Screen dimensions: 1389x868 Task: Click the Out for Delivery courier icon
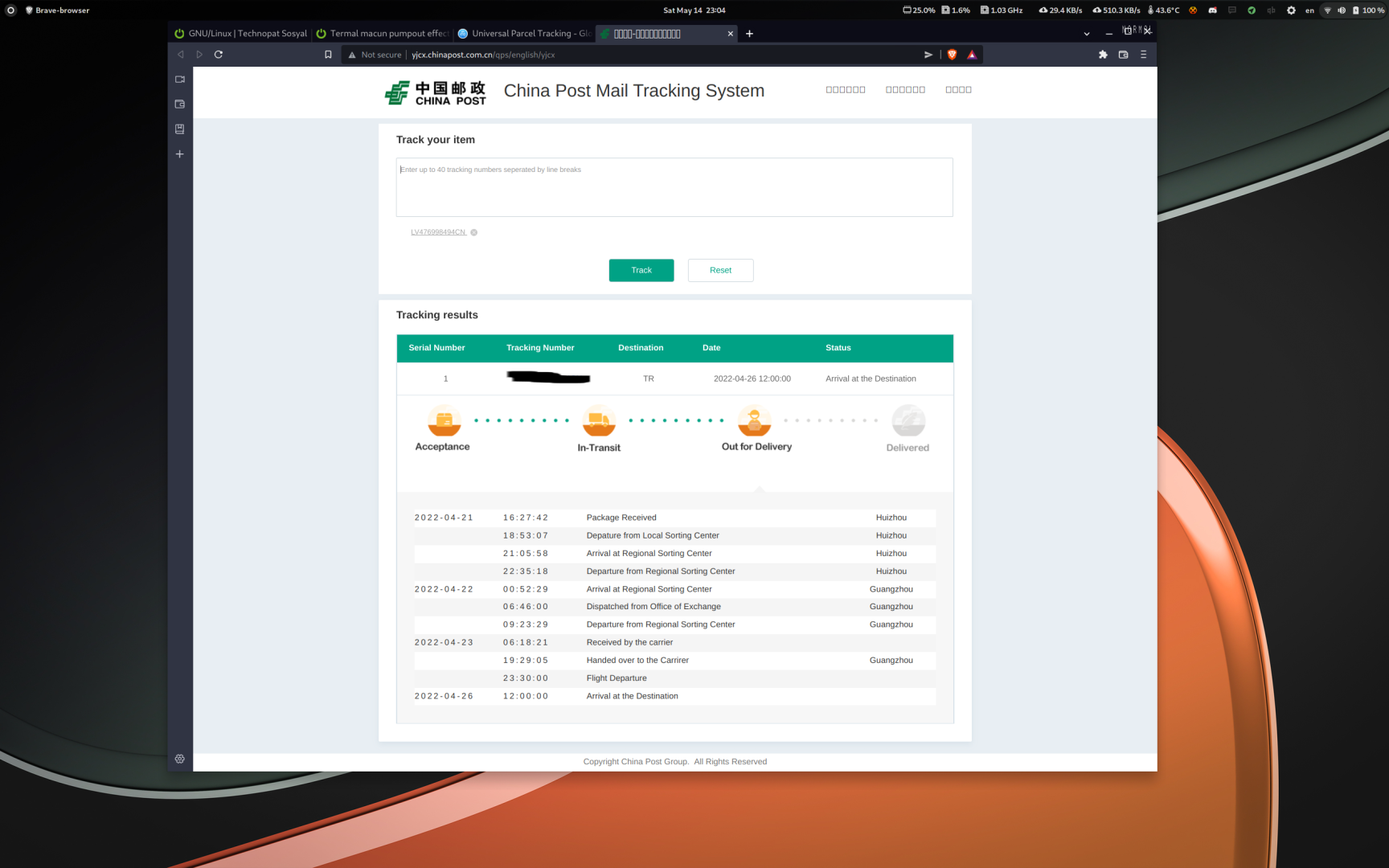click(754, 420)
